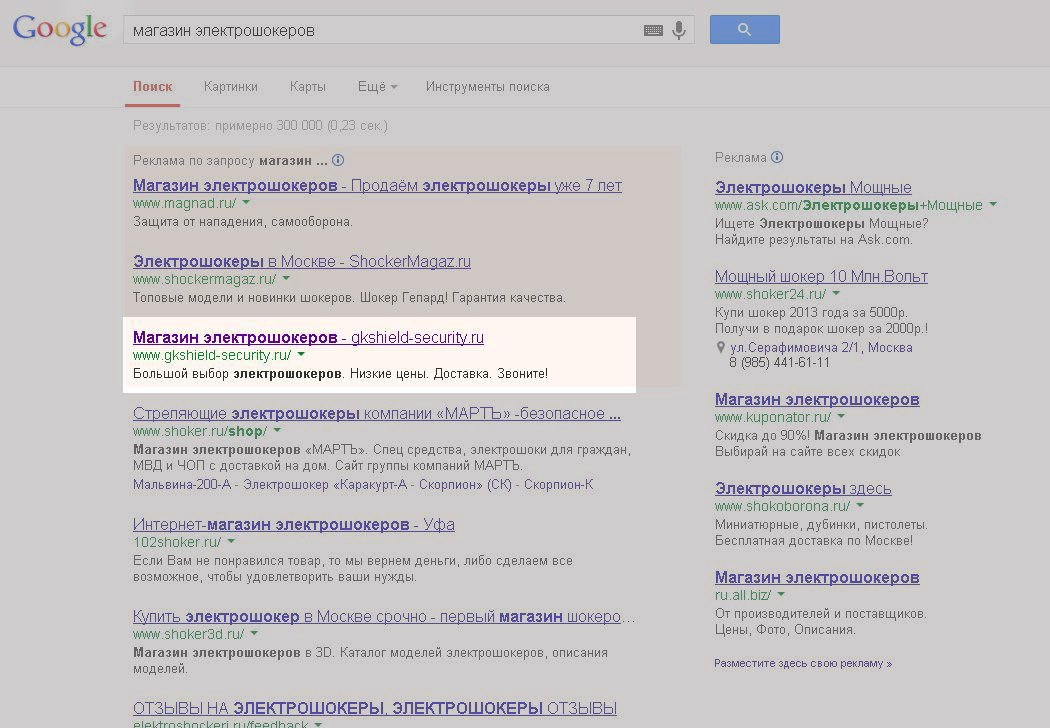Open kuponator 'Магазин электрошокеров' side ad
The image size is (1050, 728).
817,400
